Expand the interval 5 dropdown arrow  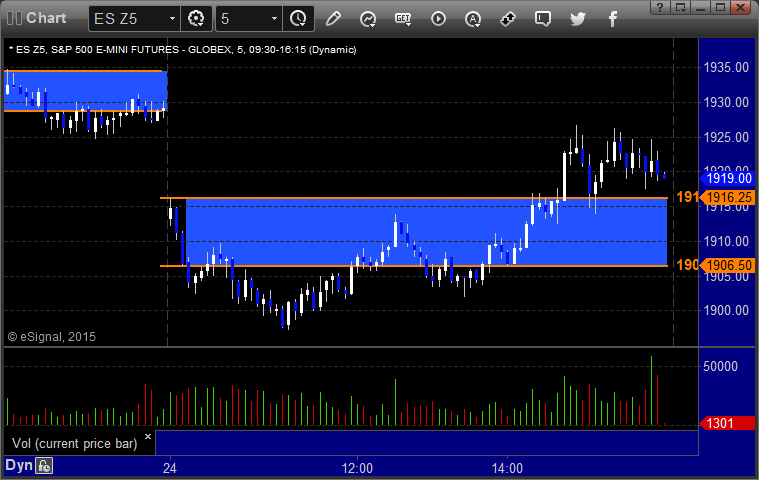274,19
